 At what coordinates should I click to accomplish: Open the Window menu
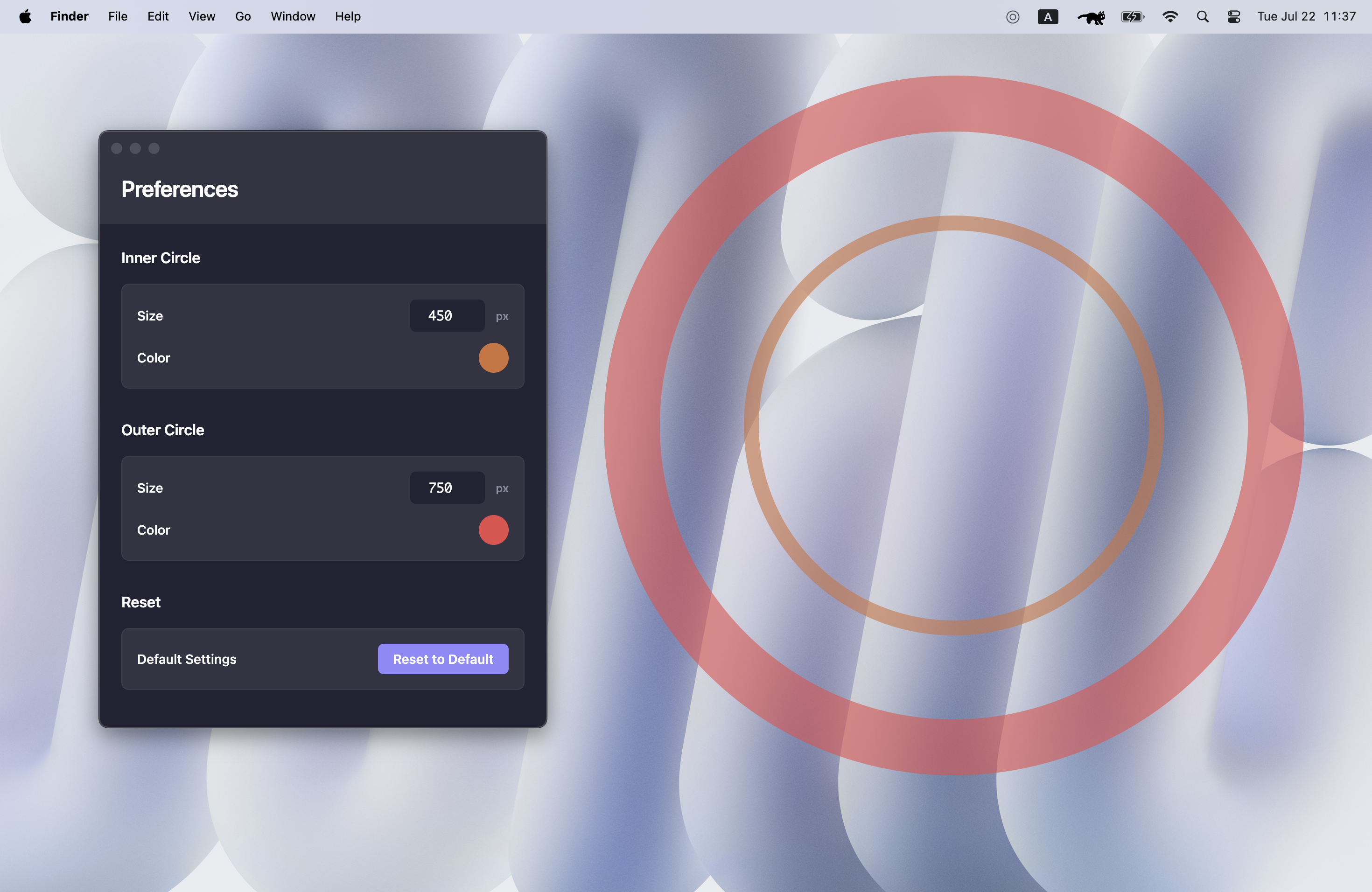click(293, 17)
